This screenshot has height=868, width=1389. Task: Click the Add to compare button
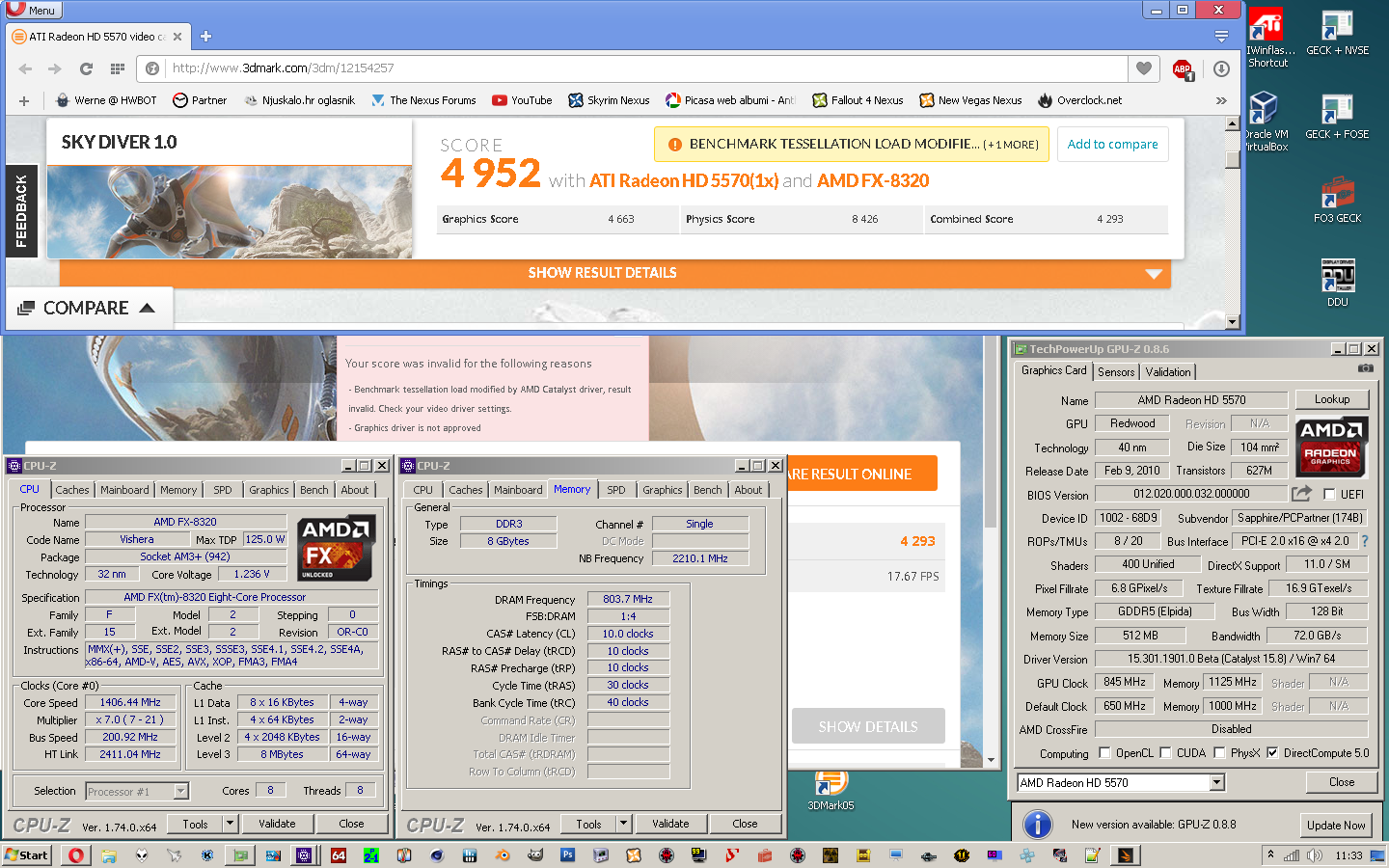1112,145
